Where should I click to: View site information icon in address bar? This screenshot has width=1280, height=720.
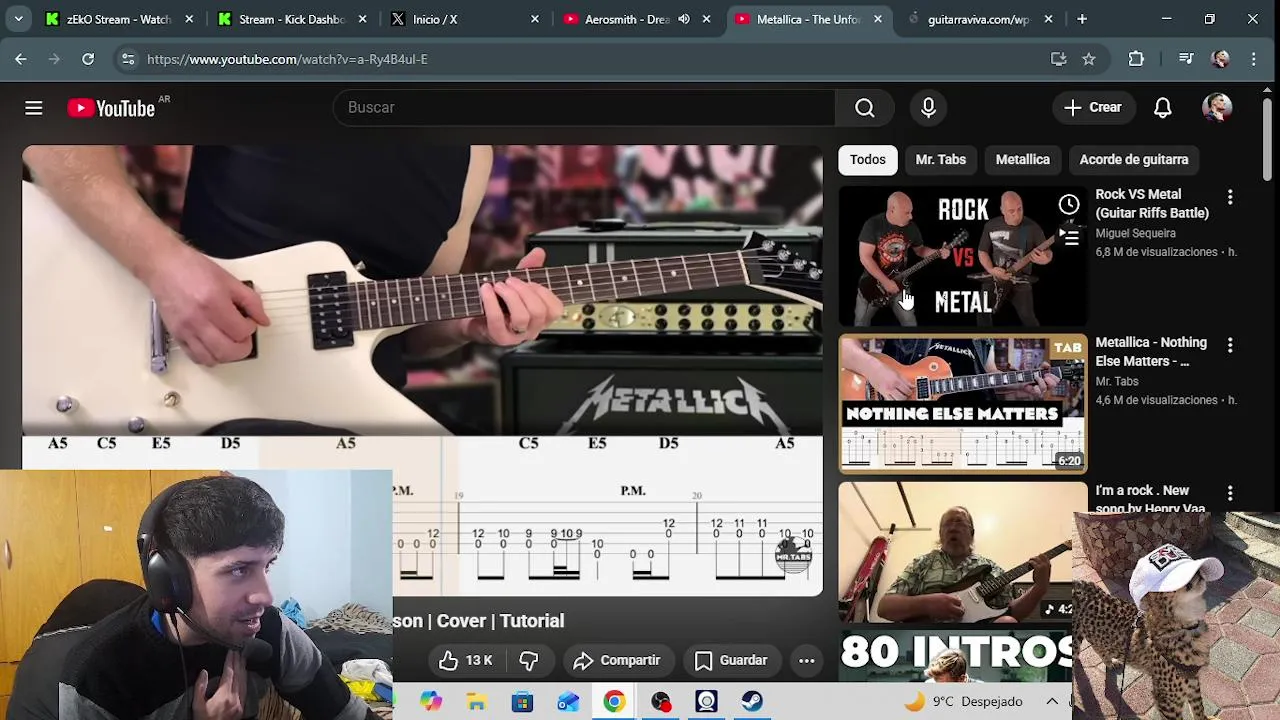[128, 59]
